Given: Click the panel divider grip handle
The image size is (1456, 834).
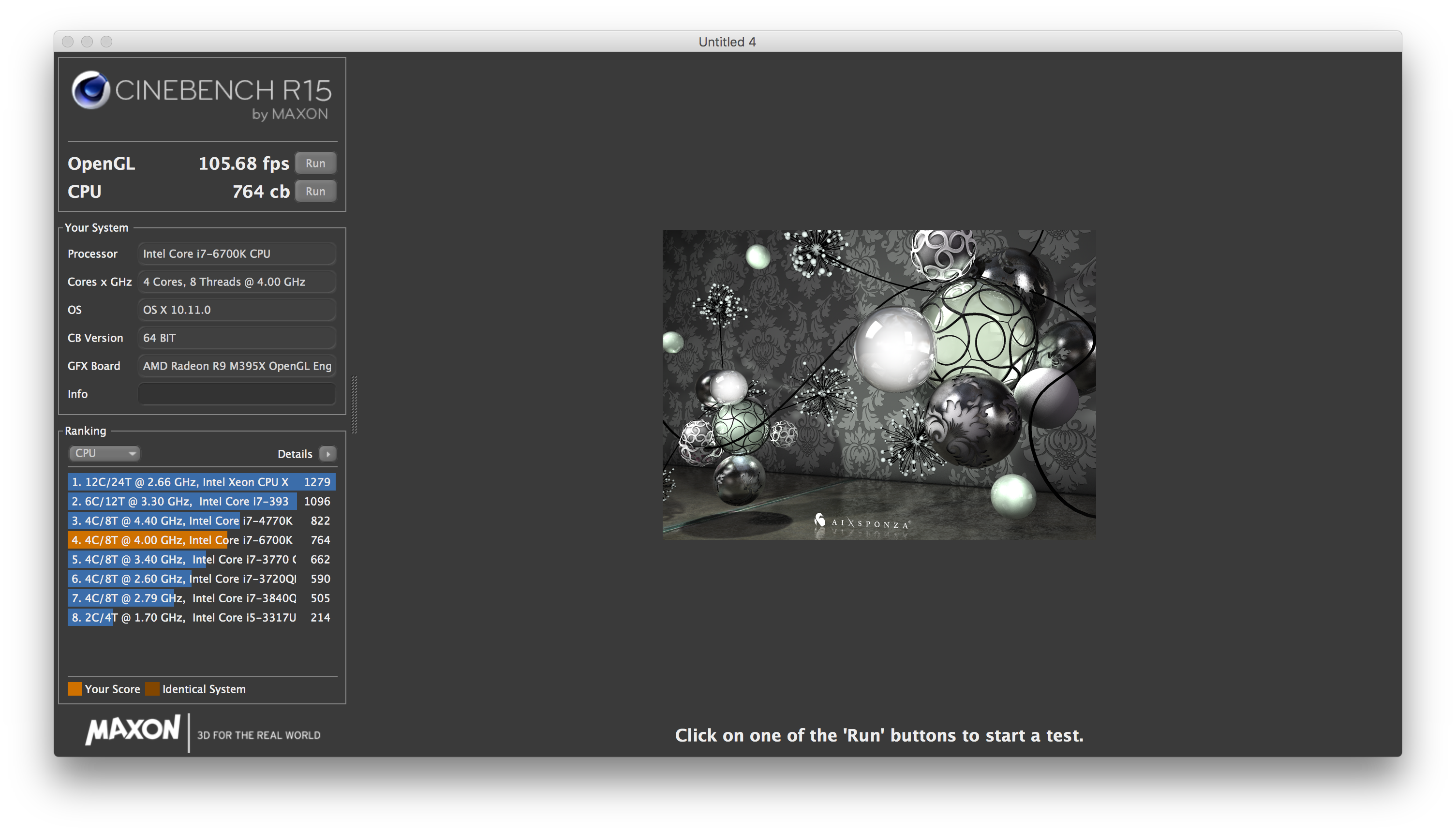Looking at the screenshot, I should pyautogui.click(x=355, y=404).
